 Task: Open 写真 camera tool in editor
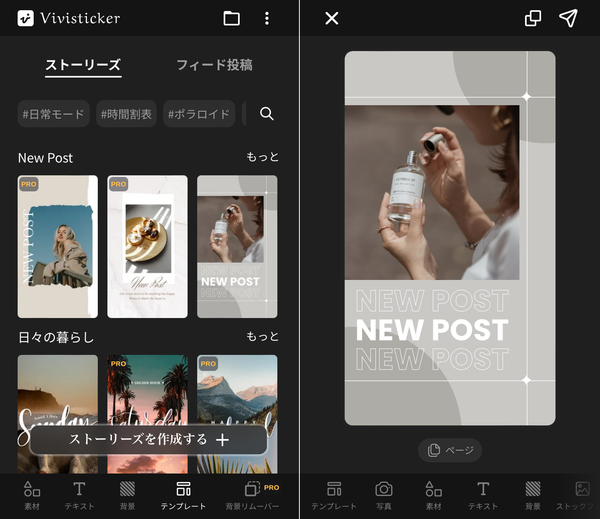[384, 496]
